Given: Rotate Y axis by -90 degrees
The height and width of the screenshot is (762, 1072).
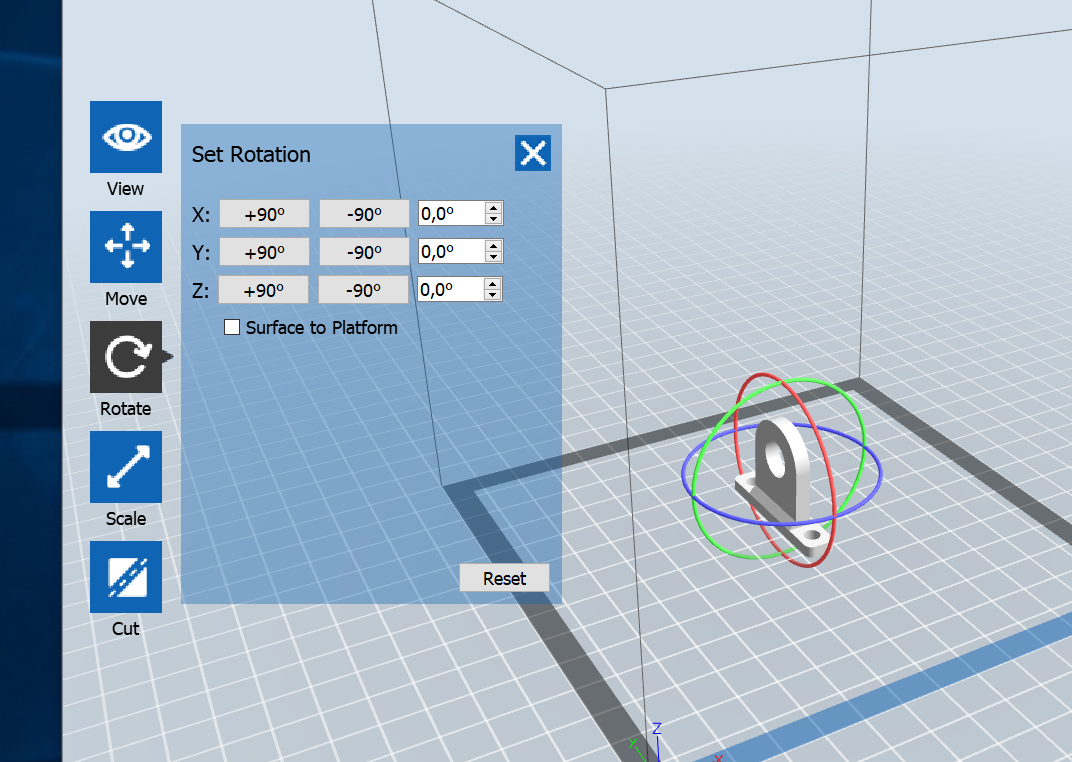Looking at the screenshot, I should click(364, 252).
